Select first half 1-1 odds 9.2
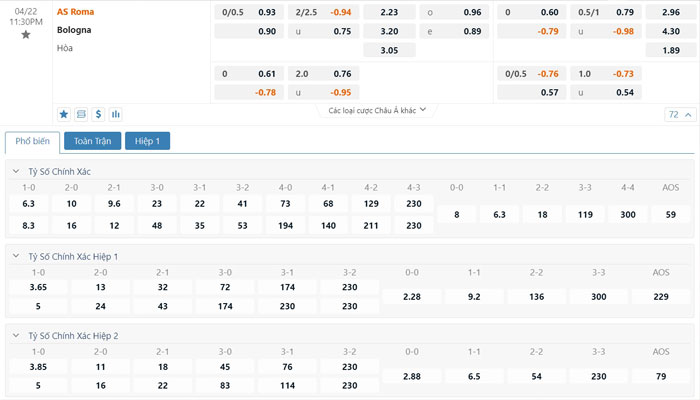Screen dimensions: 700x400 point(474,296)
